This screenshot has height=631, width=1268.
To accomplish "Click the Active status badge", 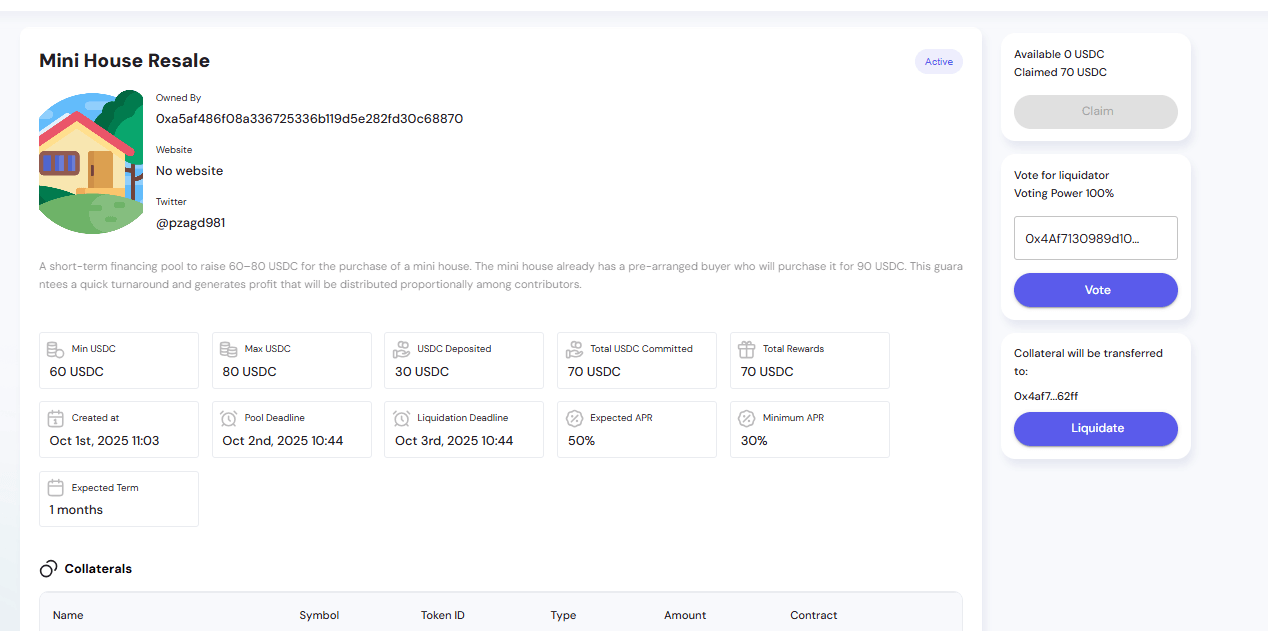I will [938, 62].
